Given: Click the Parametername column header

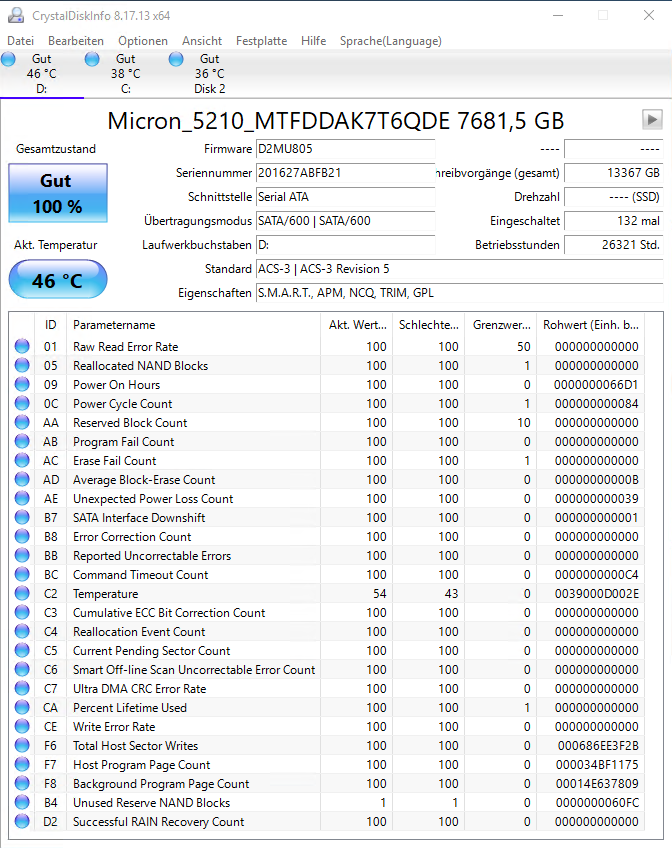Looking at the screenshot, I should pos(194,324).
